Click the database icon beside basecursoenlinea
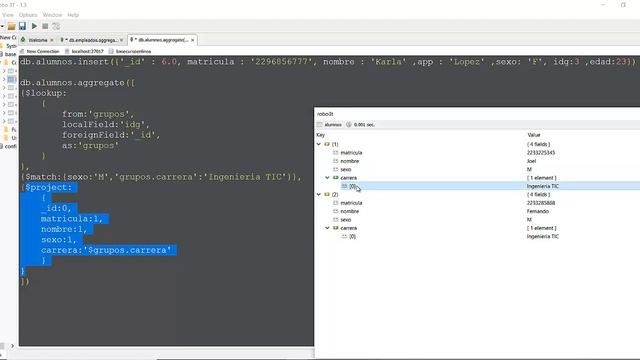 (x=111, y=51)
